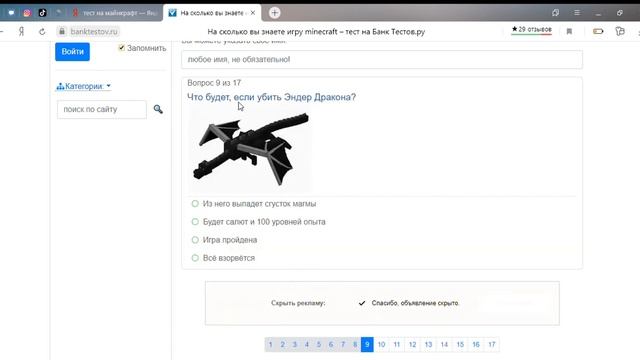Switch to the тест на майнкрафт Yandex tab
Screen dimensions: 640x360
tap(114, 13)
